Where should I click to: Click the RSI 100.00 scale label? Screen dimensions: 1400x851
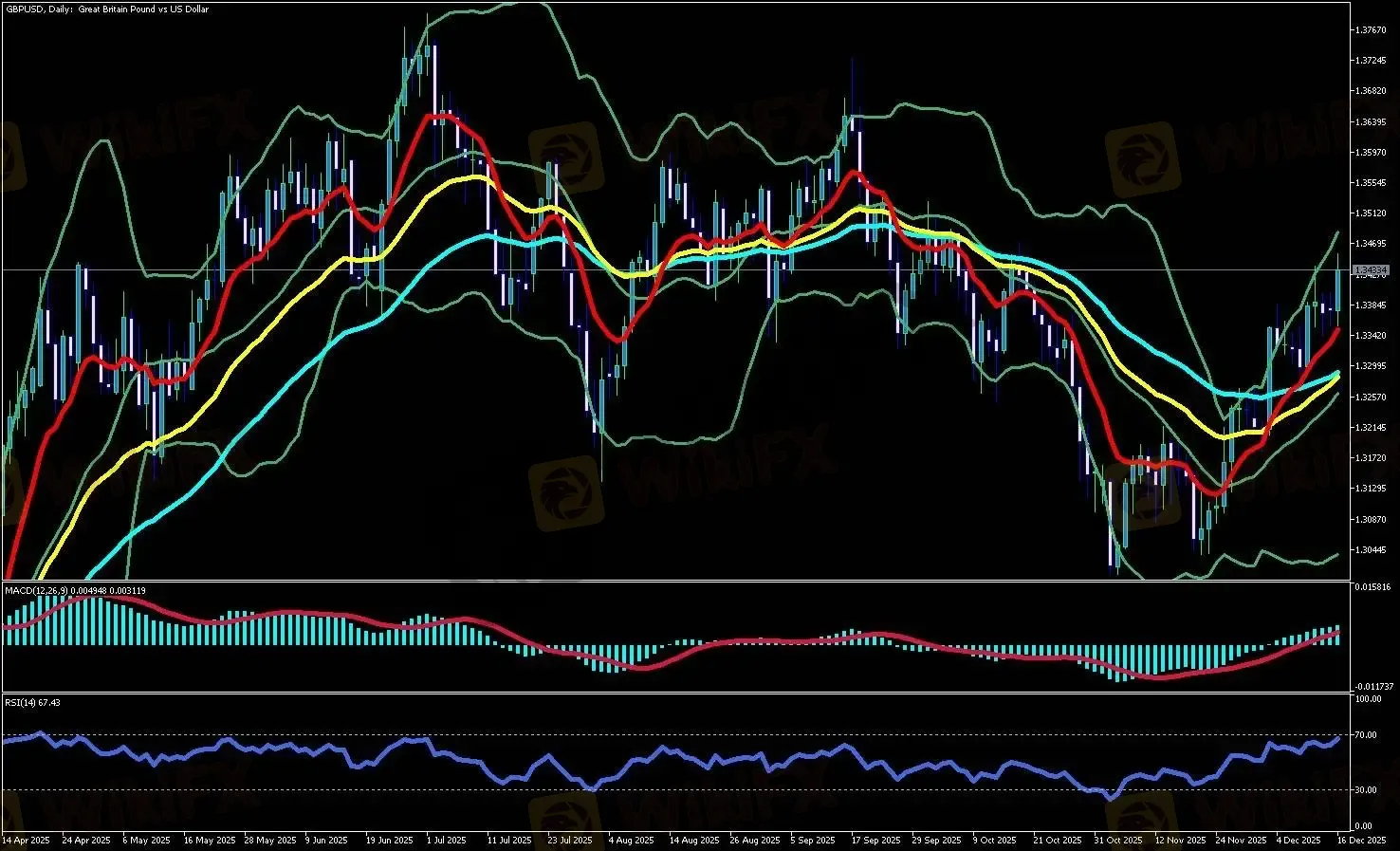(x=1369, y=700)
